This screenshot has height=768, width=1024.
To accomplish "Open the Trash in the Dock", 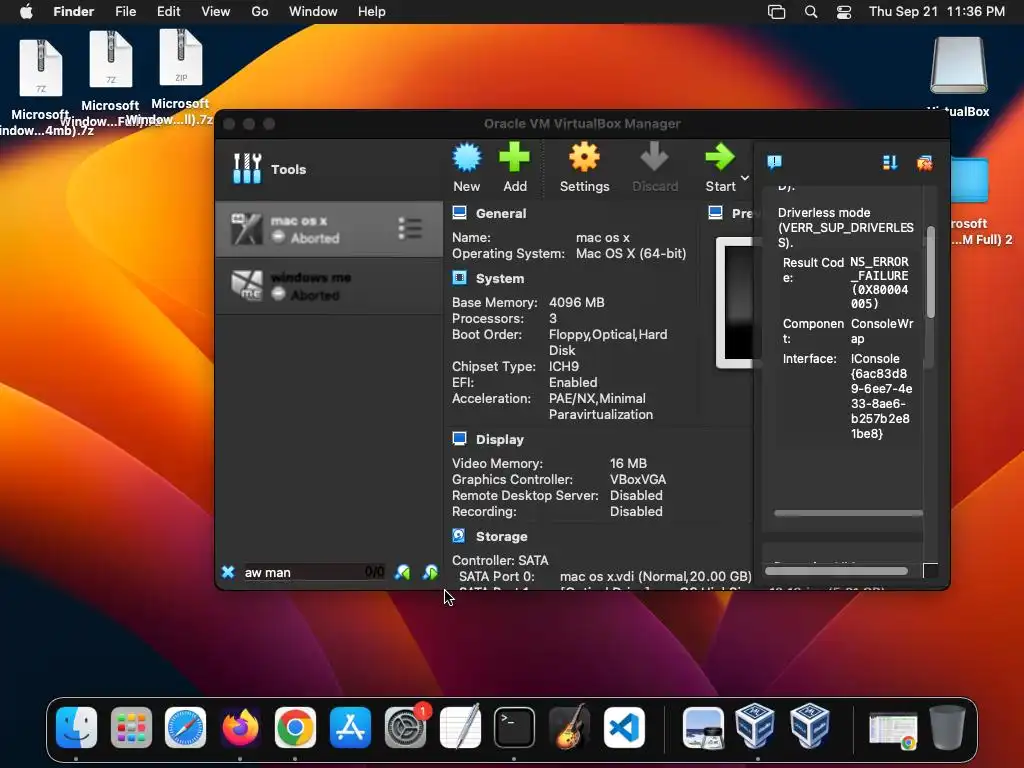I will 948,727.
